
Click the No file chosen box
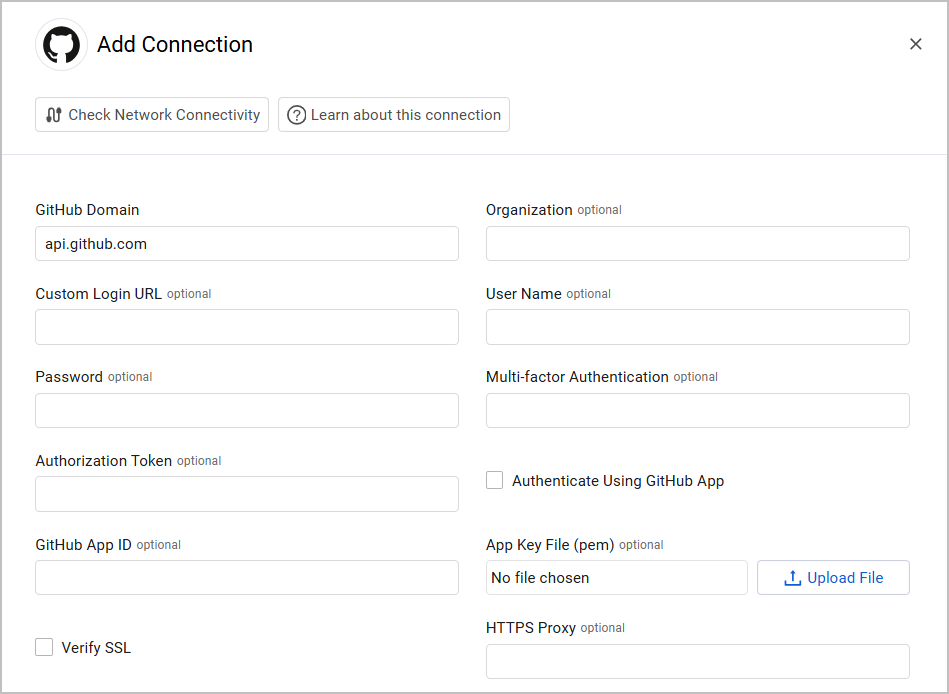(x=617, y=577)
